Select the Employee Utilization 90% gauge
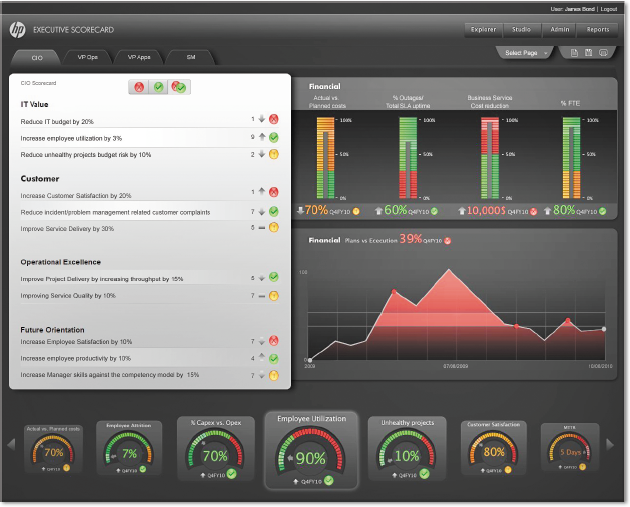Screen dimensions: 630x507 tap(311, 450)
